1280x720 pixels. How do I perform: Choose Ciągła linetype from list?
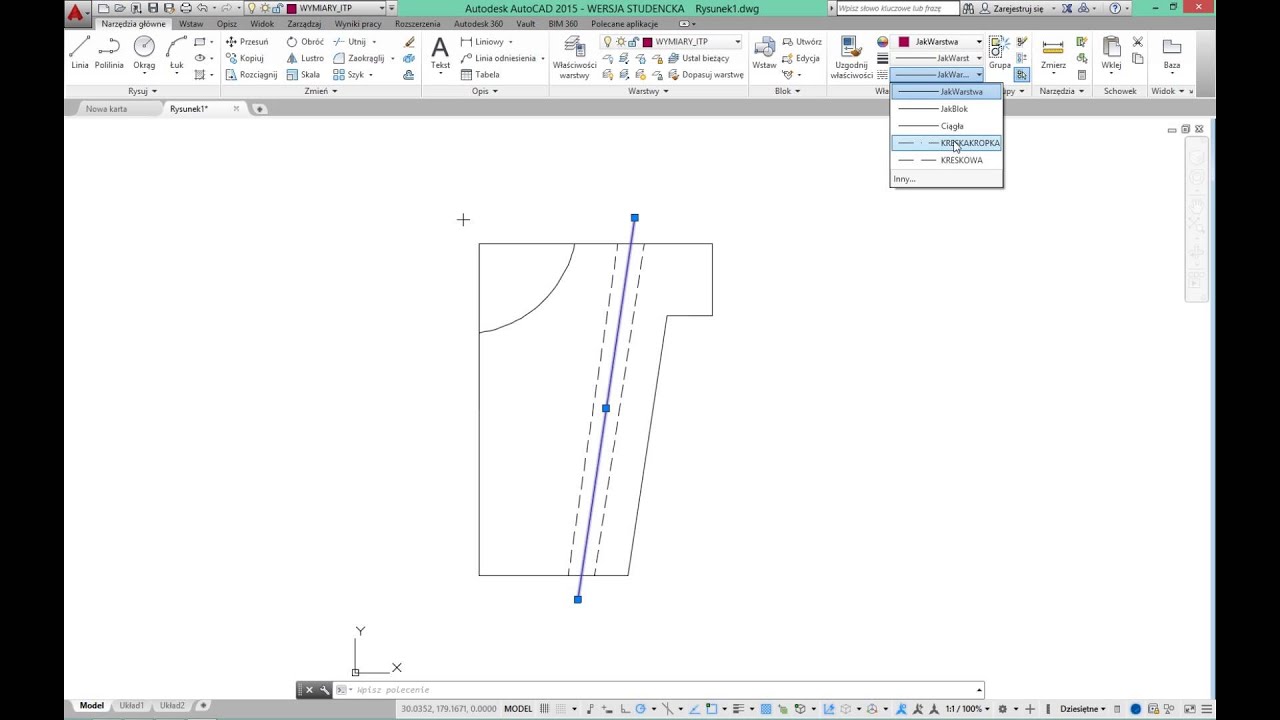tap(946, 126)
